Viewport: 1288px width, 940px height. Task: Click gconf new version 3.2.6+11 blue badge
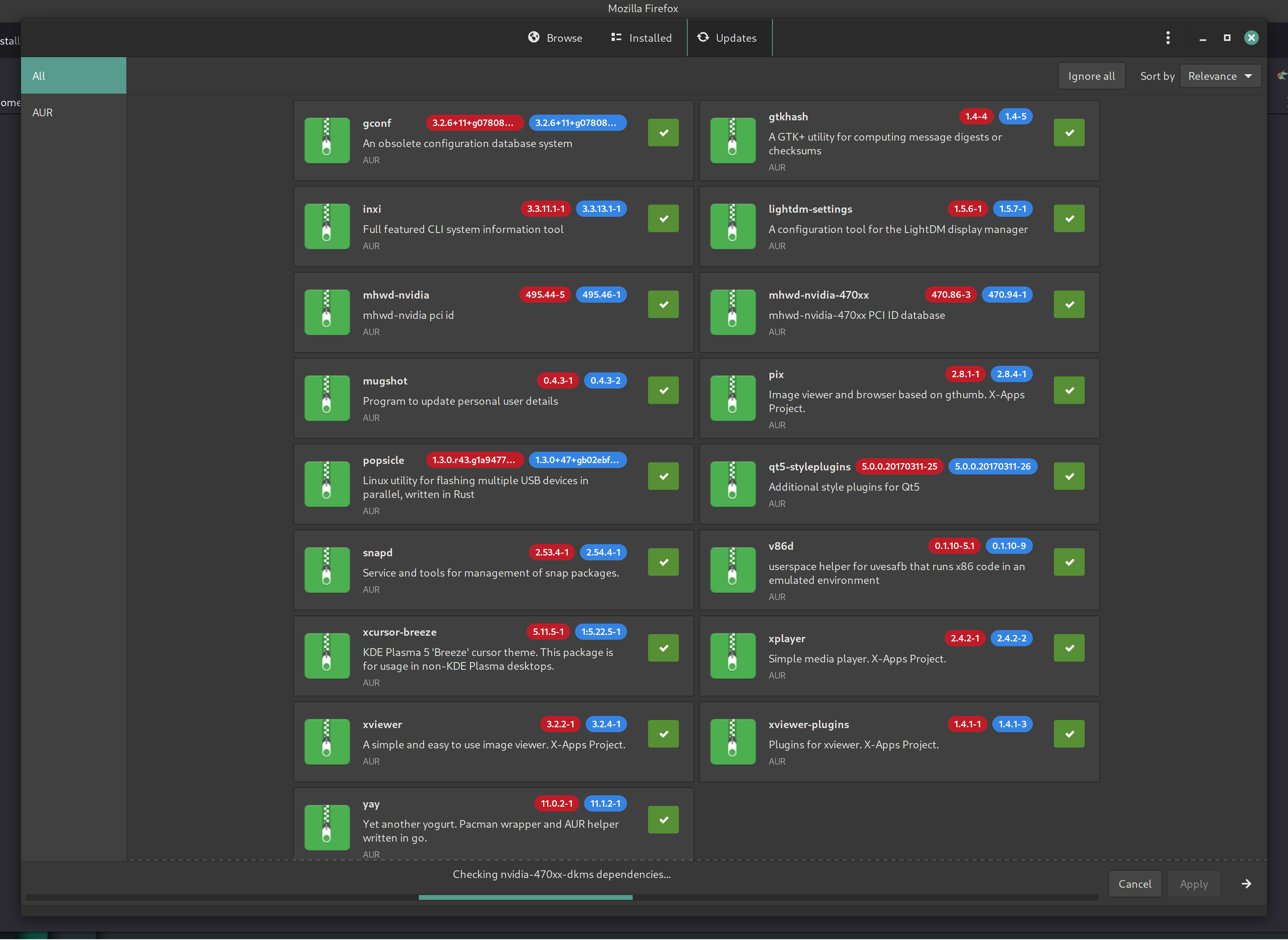(x=578, y=123)
